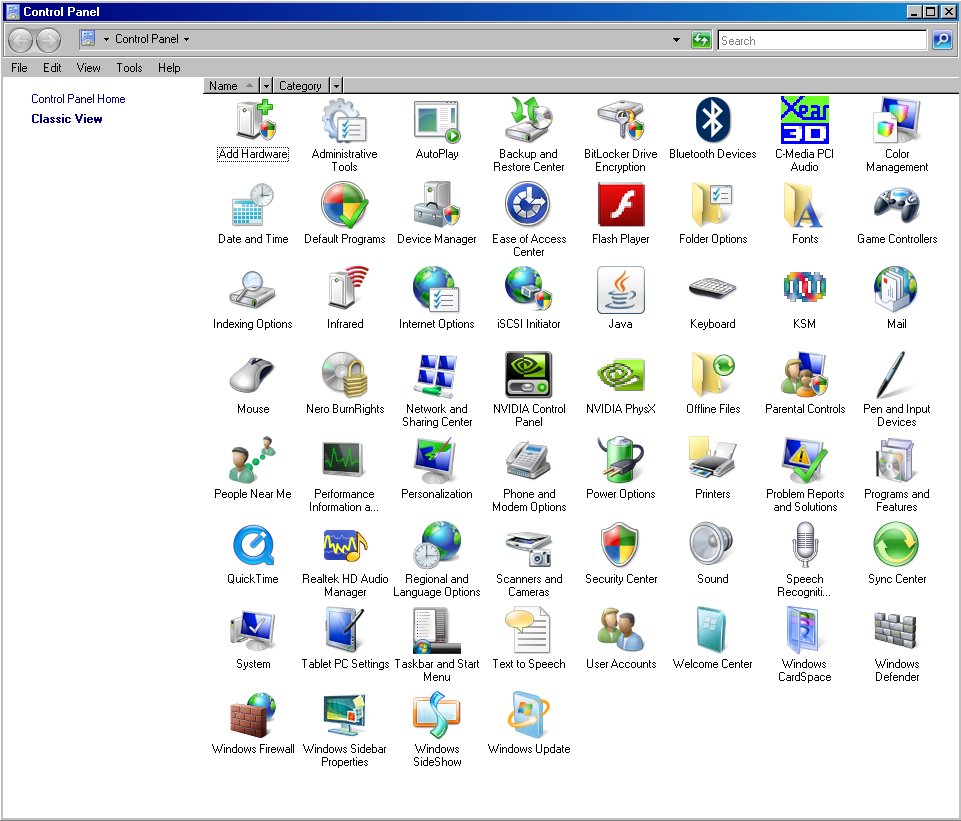The width and height of the screenshot is (961, 821).
Task: Select the Classic View link
Action: [67, 119]
